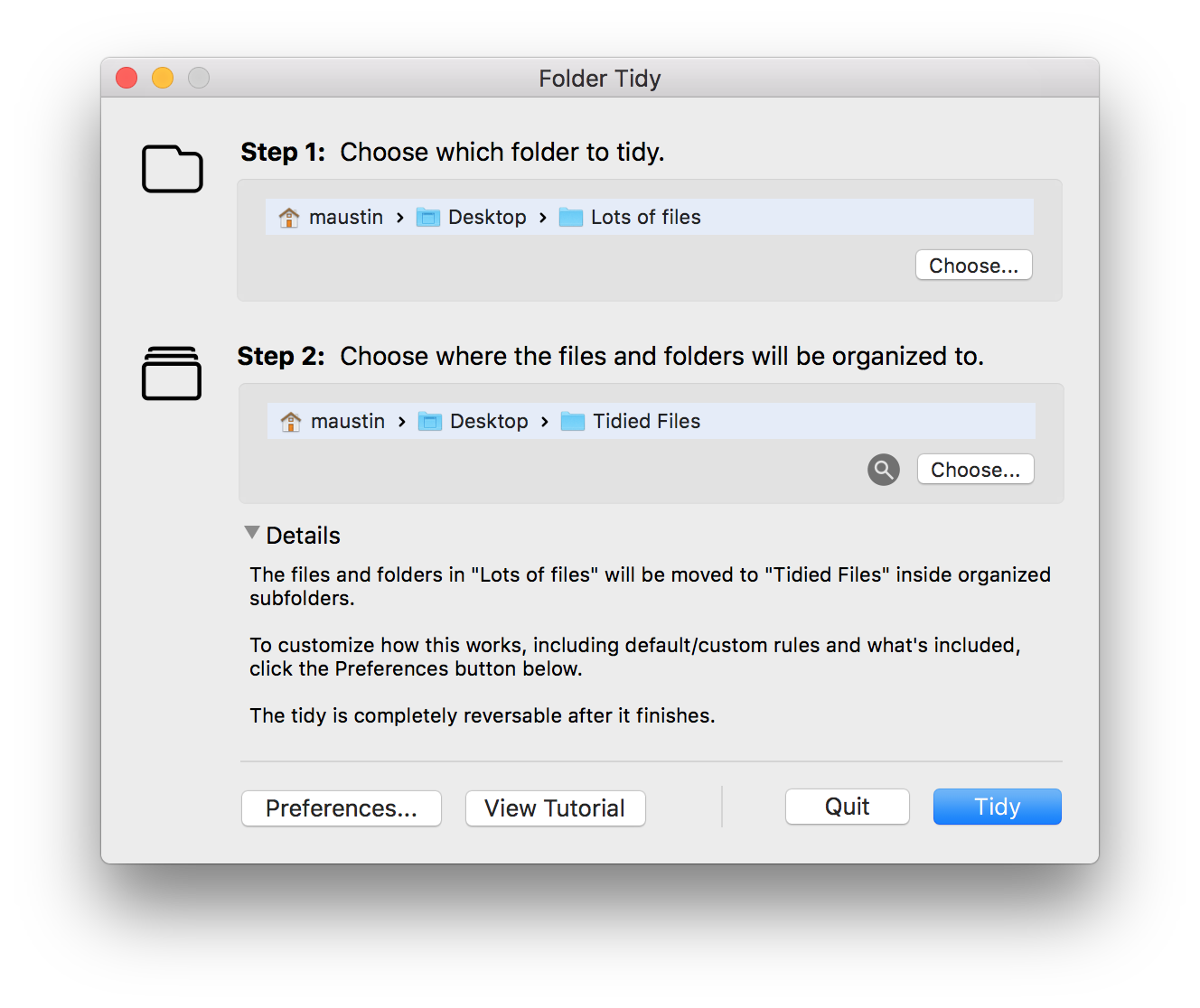Click the Lots of files folder icon
1200x1008 pixels.
571,218
